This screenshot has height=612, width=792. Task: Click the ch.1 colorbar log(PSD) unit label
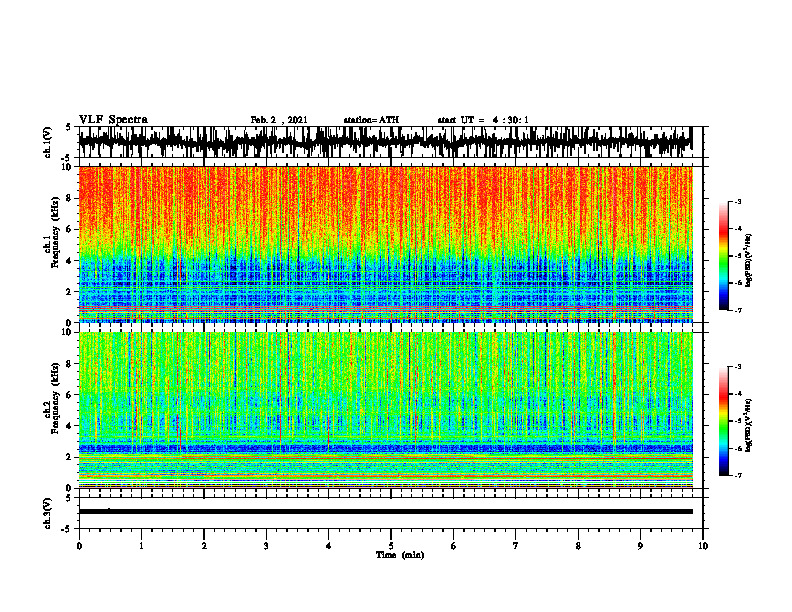(749, 260)
